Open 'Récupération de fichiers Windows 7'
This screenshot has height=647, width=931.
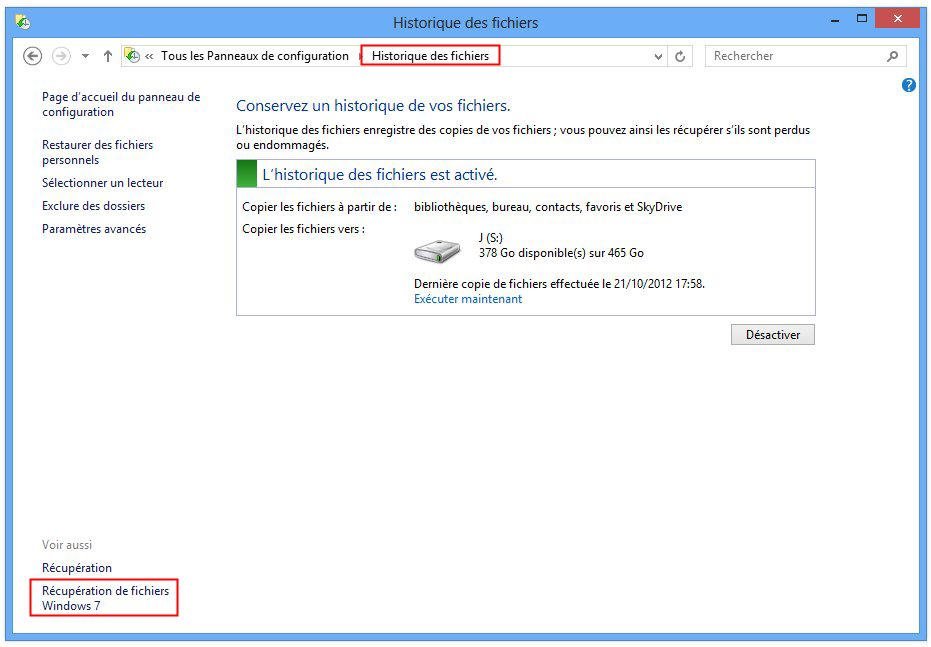(x=105, y=598)
